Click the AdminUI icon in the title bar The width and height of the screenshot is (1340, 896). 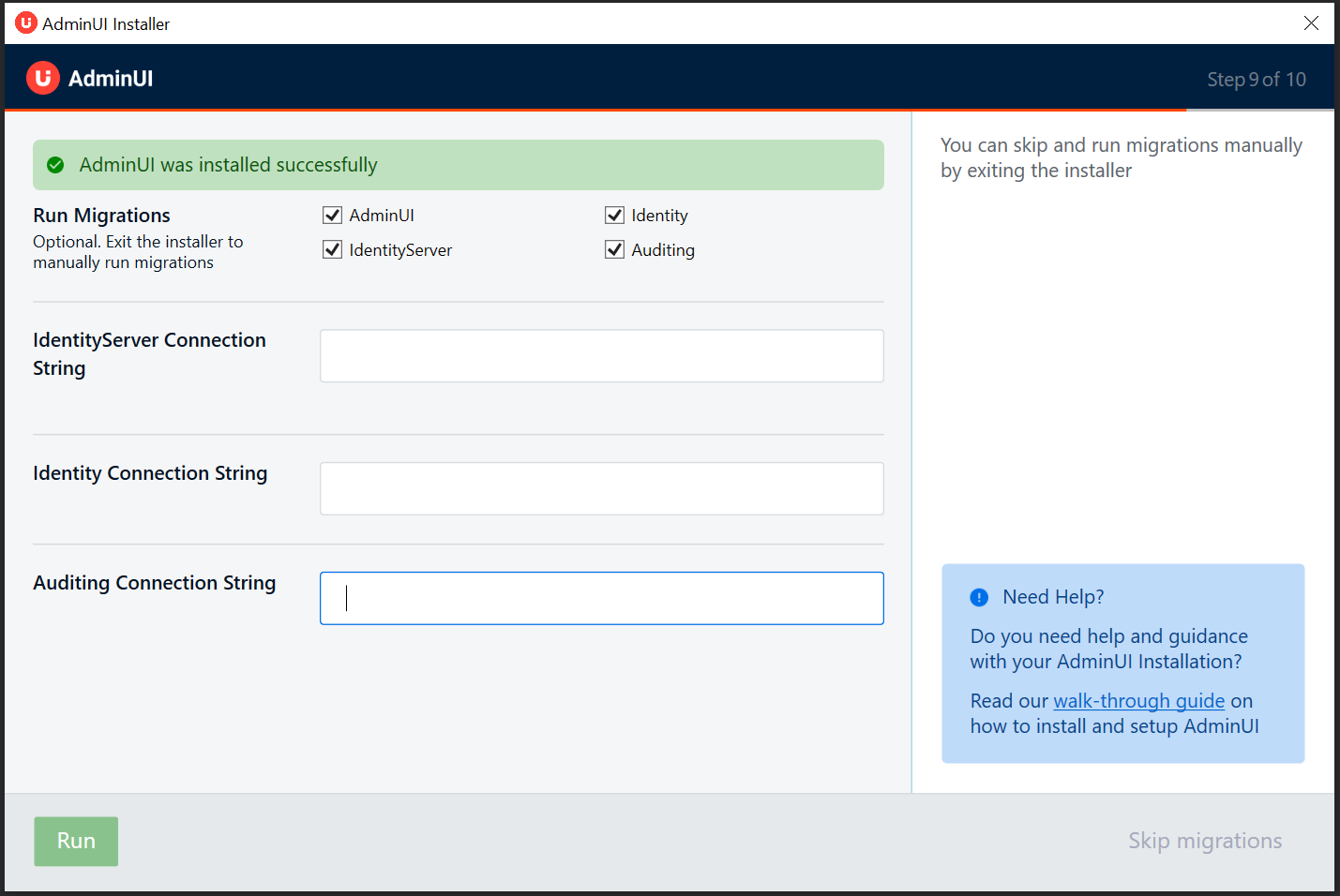pyautogui.click(x=26, y=23)
